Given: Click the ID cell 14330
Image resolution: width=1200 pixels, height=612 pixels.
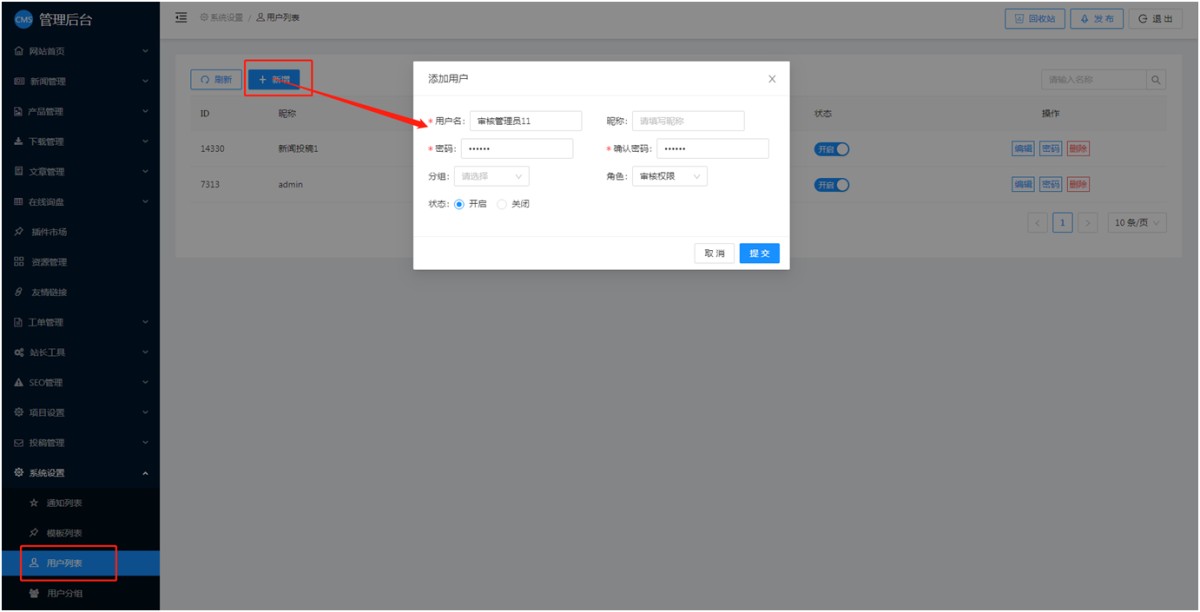Looking at the screenshot, I should (212, 149).
